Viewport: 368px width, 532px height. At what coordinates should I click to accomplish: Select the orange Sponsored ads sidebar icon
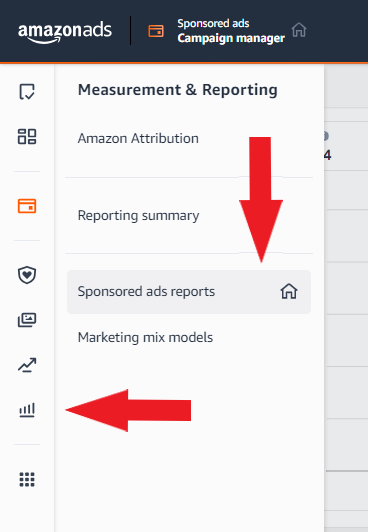click(27, 206)
